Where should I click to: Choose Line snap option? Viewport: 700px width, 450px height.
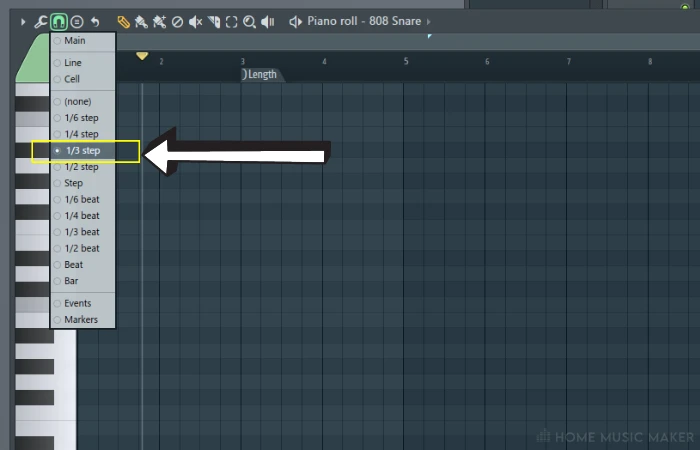83,63
